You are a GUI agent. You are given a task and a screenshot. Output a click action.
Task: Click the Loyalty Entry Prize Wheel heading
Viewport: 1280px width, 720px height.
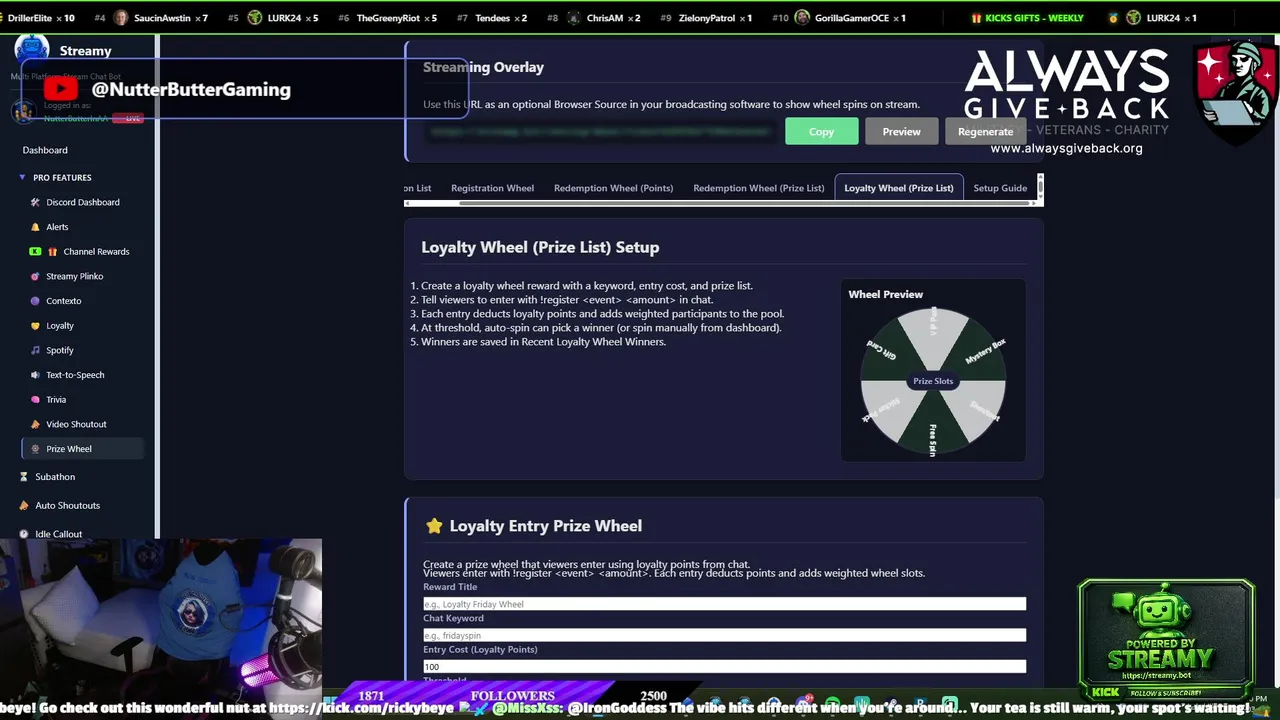pos(545,525)
